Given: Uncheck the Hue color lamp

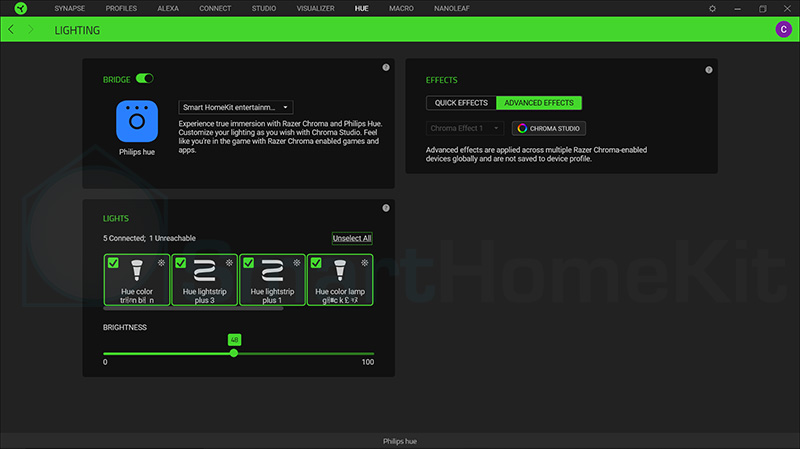Looking at the screenshot, I should (316, 263).
